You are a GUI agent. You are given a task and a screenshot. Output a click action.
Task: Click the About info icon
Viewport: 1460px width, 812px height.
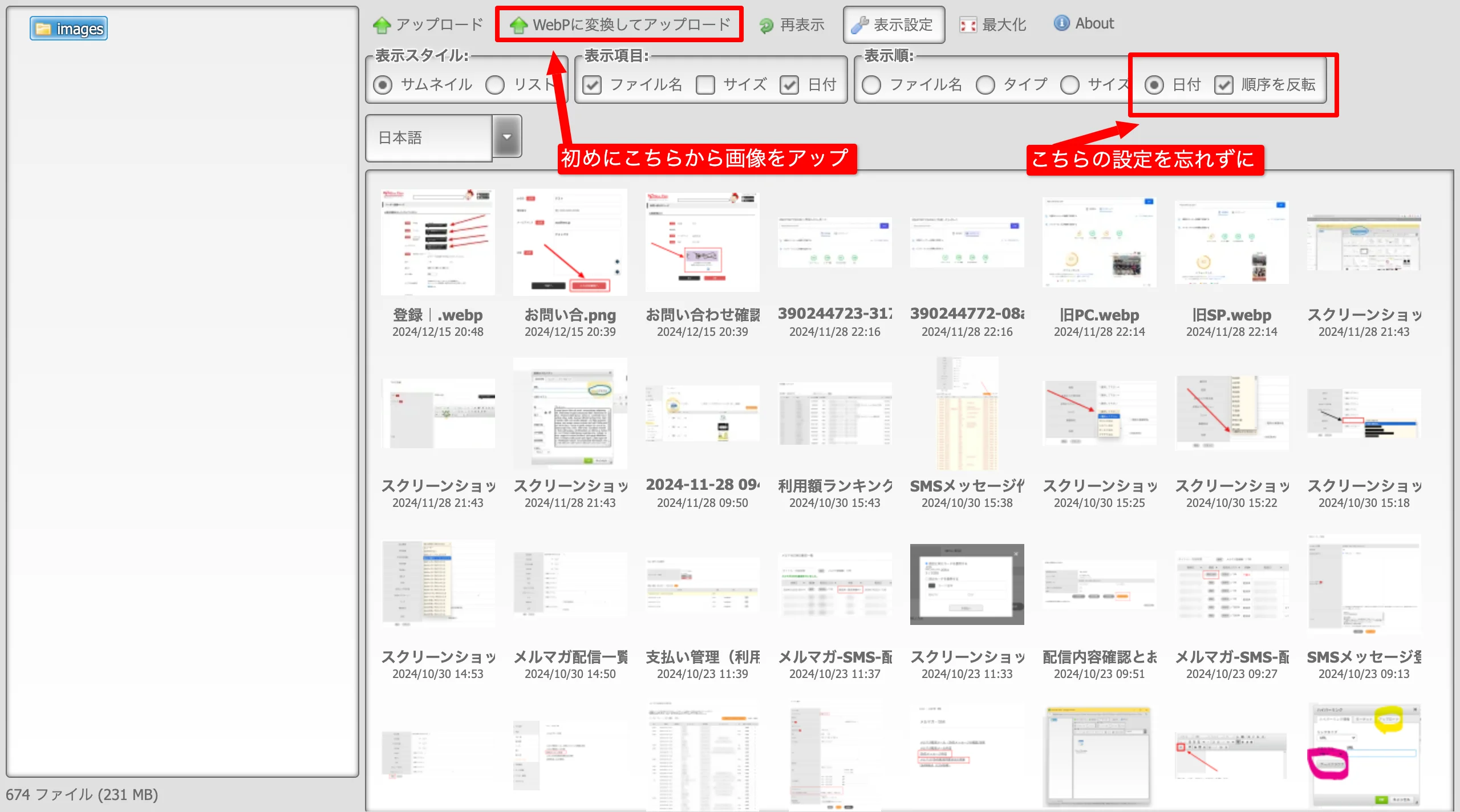pyautogui.click(x=1061, y=23)
